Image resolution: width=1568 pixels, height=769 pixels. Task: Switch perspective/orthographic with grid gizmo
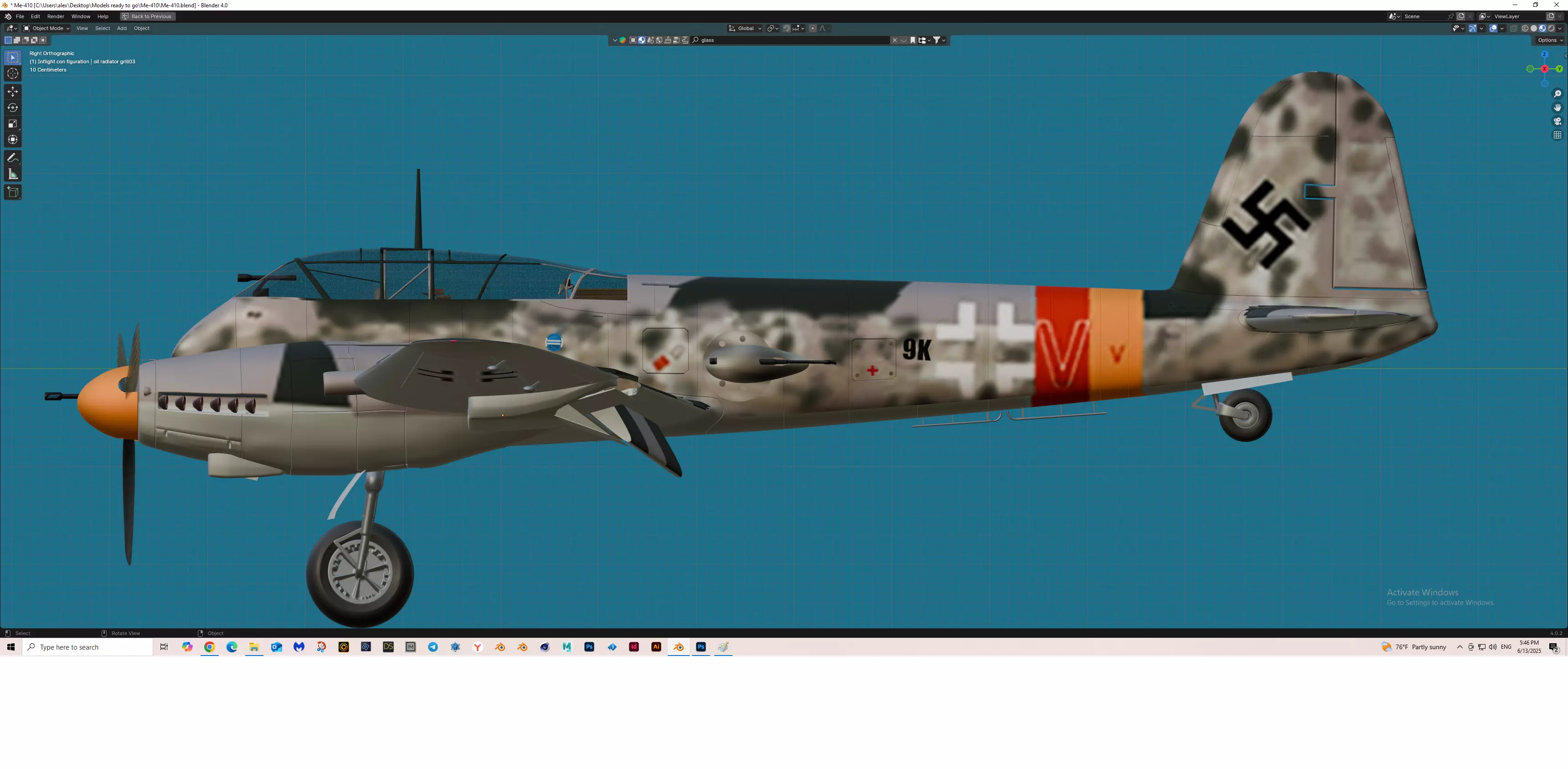point(1557,135)
